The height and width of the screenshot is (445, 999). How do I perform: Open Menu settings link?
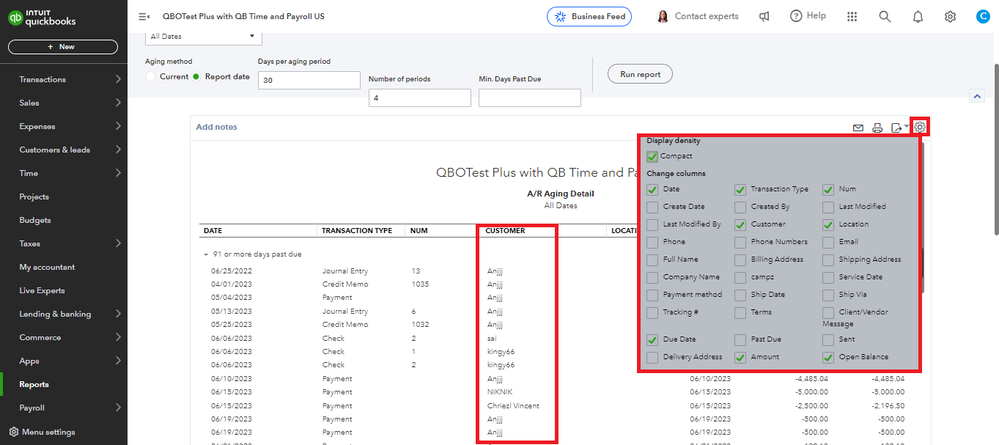[48, 432]
